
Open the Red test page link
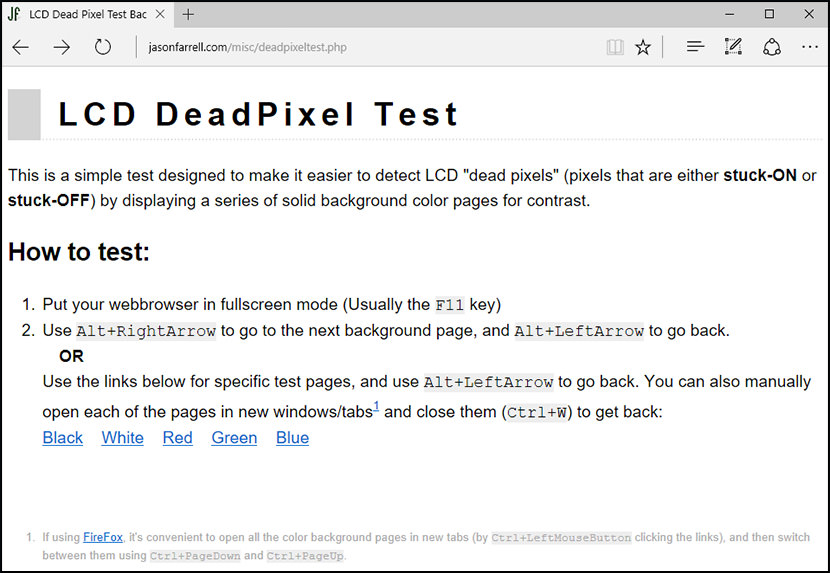pos(177,437)
